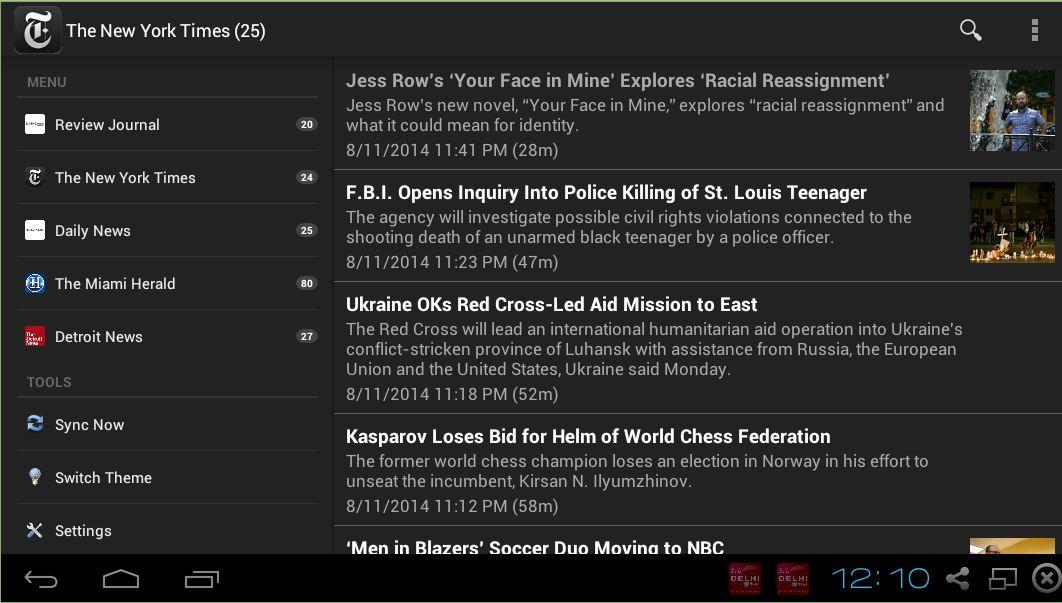Click the Jess Row article thumbnail
1062x603 pixels.
[x=1012, y=110]
